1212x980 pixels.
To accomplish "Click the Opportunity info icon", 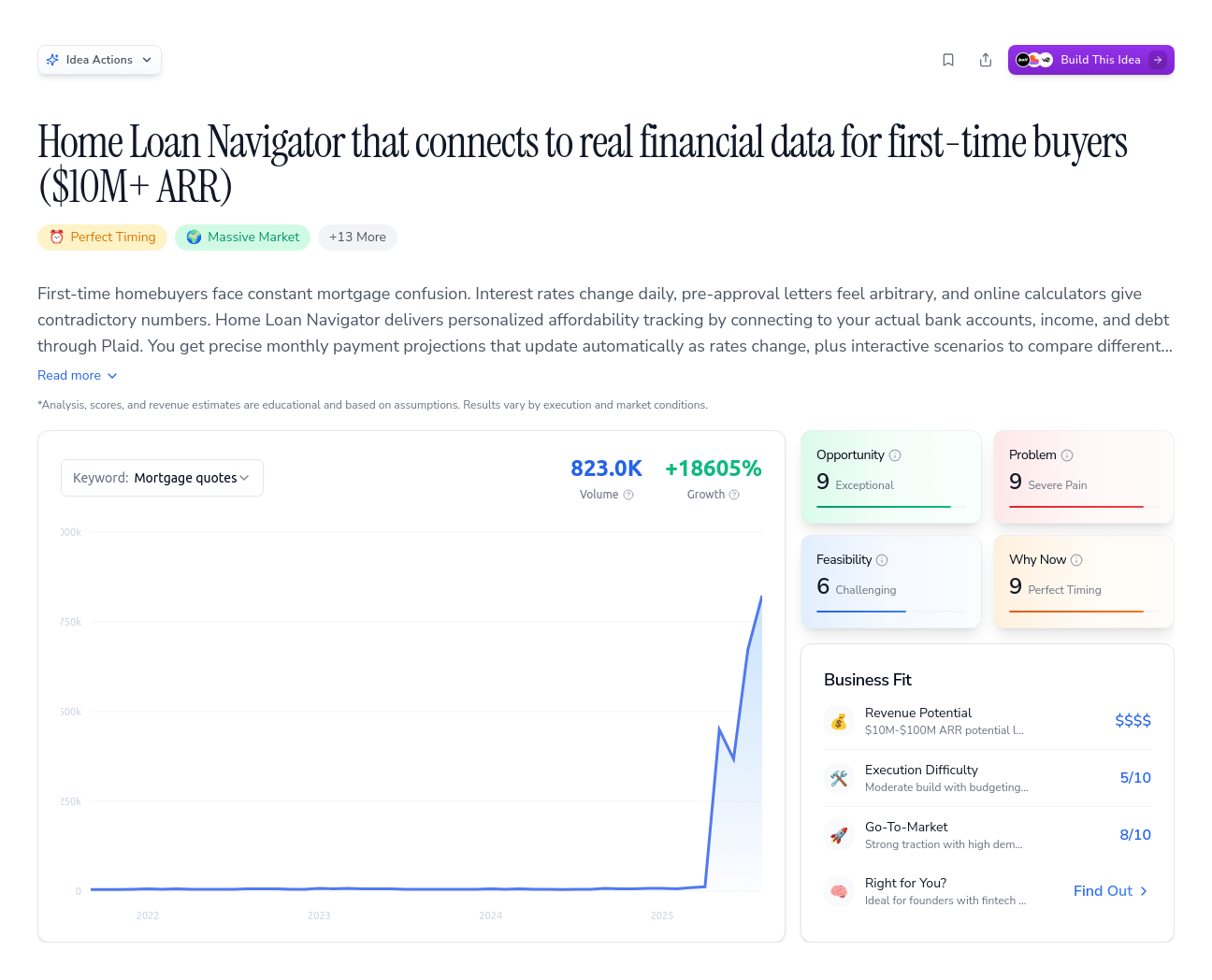I will 895,455.
